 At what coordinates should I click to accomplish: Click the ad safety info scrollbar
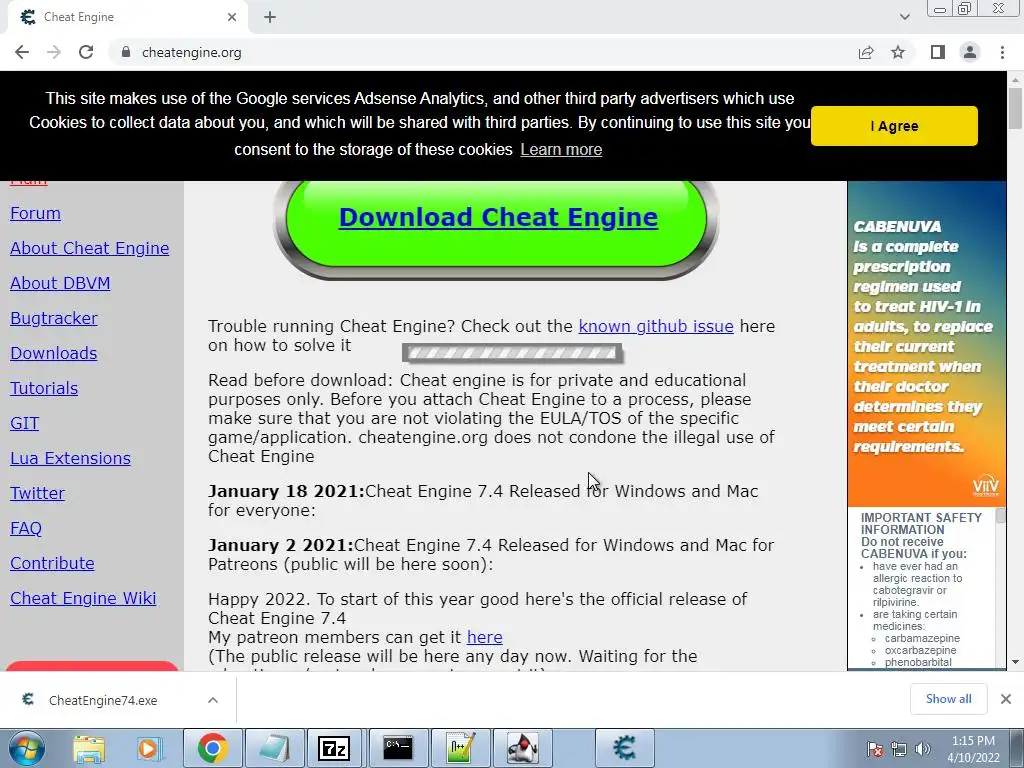point(1000,517)
